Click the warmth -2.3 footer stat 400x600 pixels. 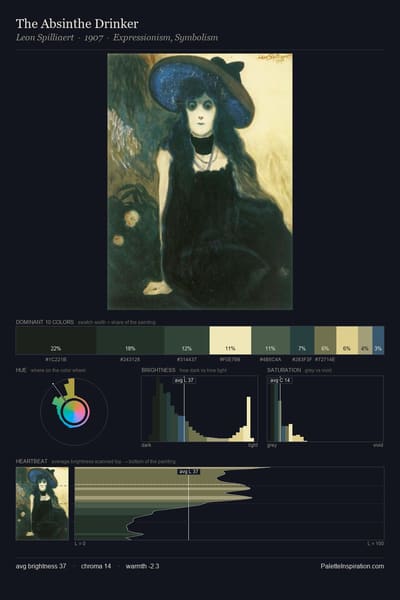[x=142, y=566]
